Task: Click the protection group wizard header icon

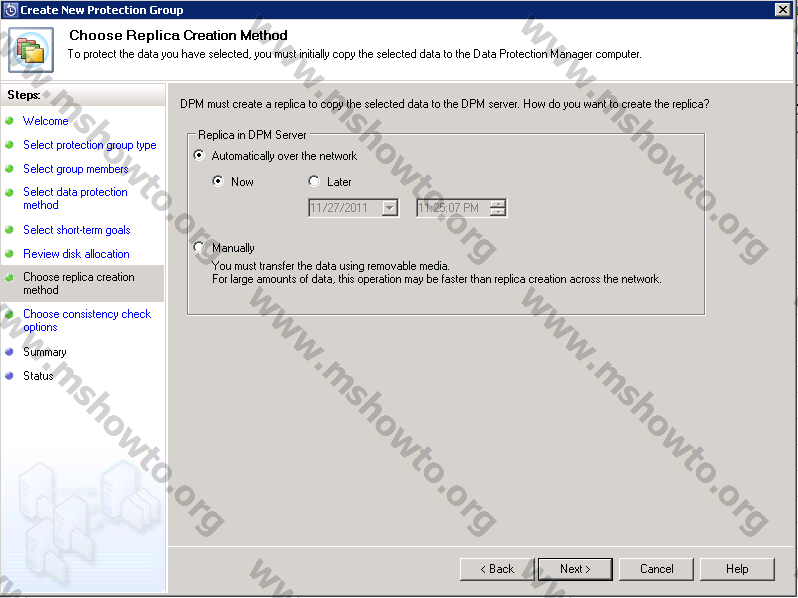Action: pyautogui.click(x=30, y=50)
